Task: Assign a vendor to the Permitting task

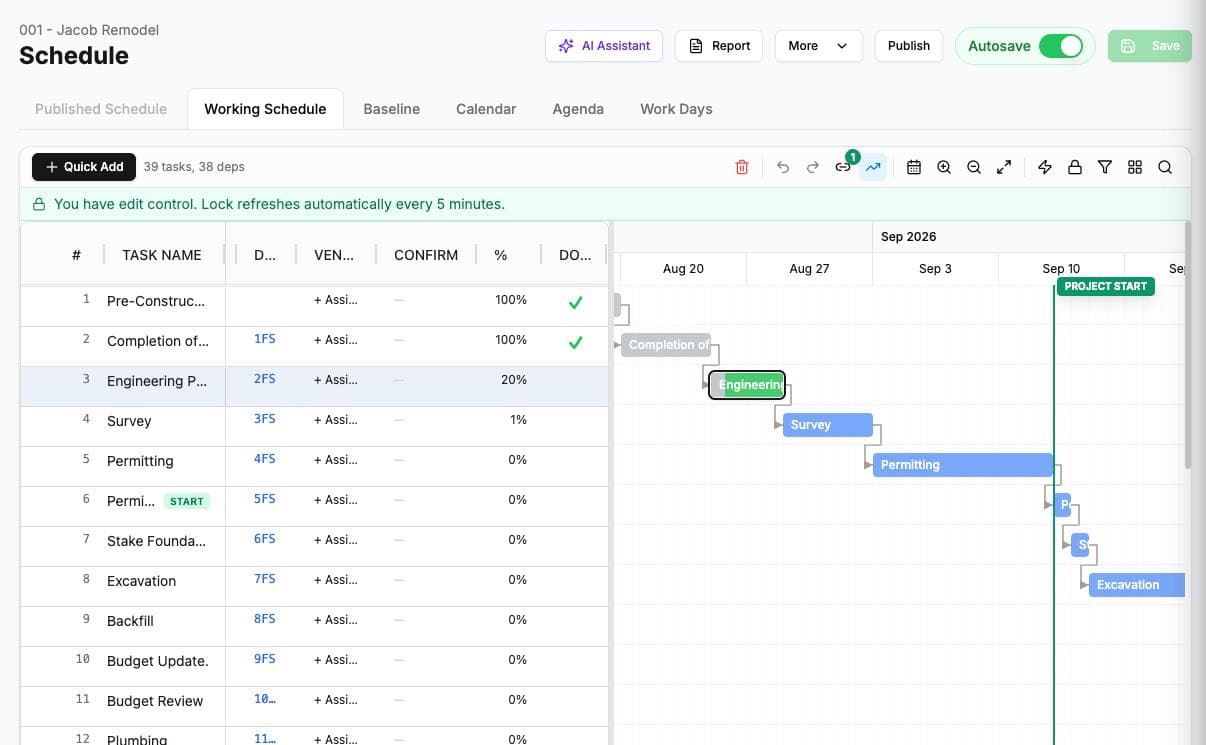Action: [336, 460]
